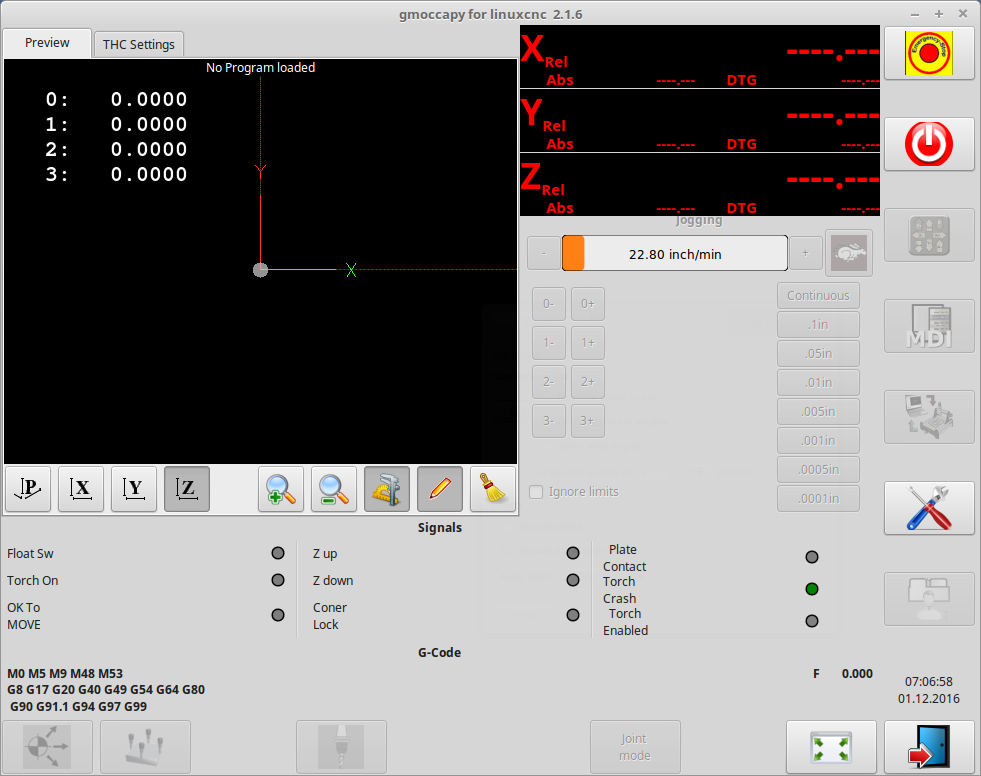Click the exit door icon
This screenshot has width=981, height=776.
tap(929, 747)
